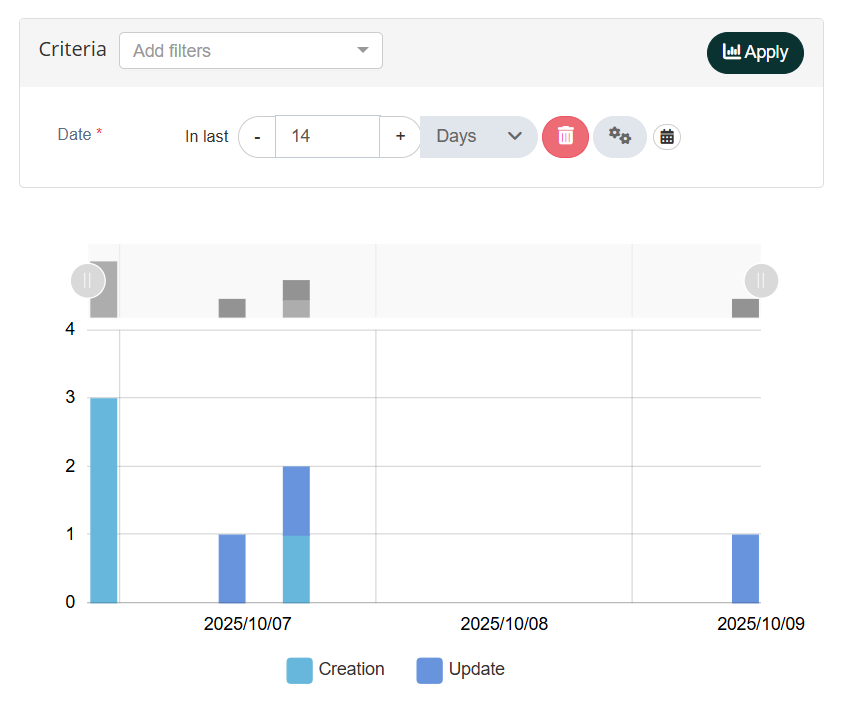Image resolution: width=848 pixels, height=723 pixels.
Task: Toggle the Creation series in the legend
Action: click(x=351, y=670)
